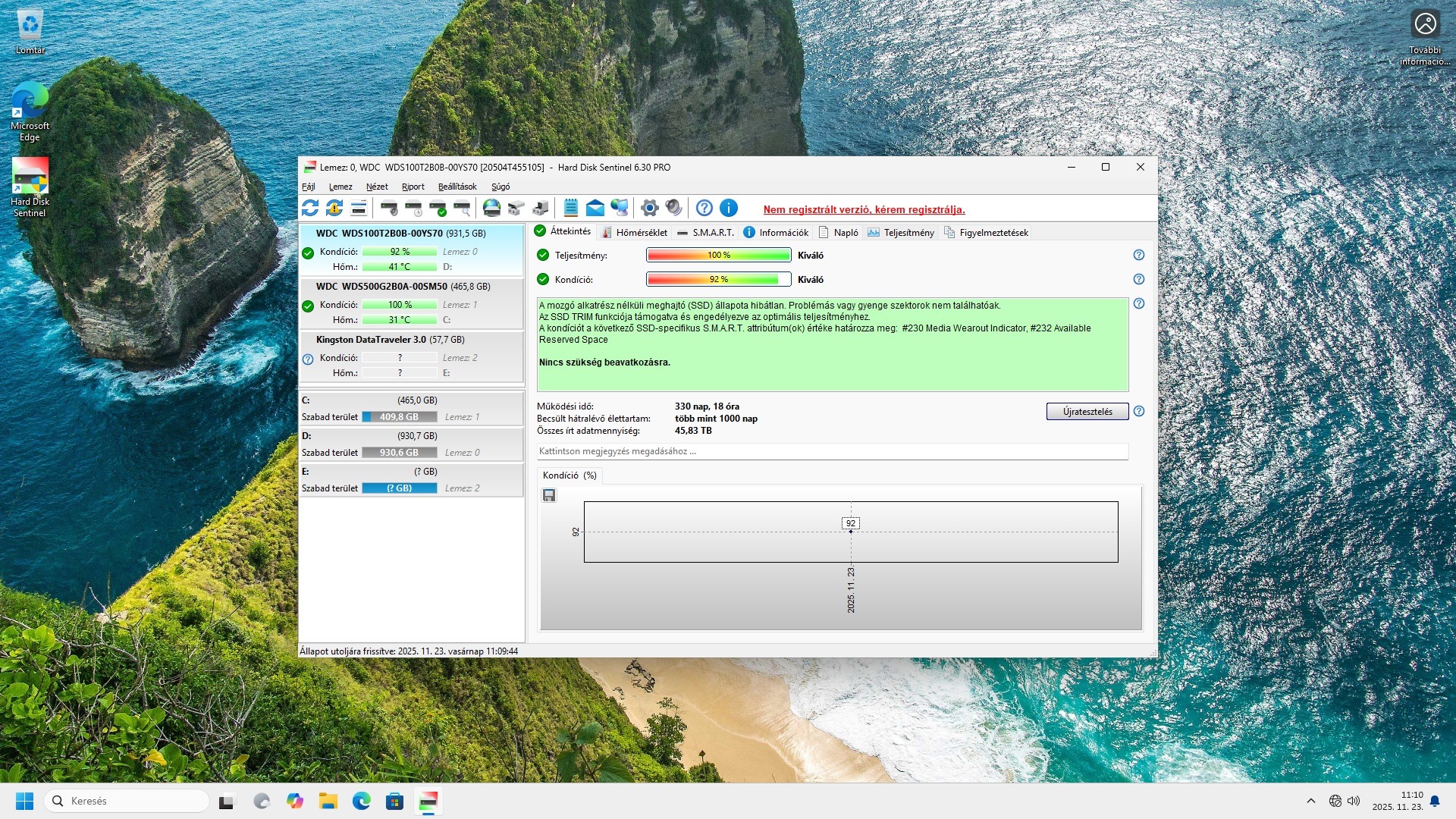Open the Riport menu

click(x=413, y=187)
